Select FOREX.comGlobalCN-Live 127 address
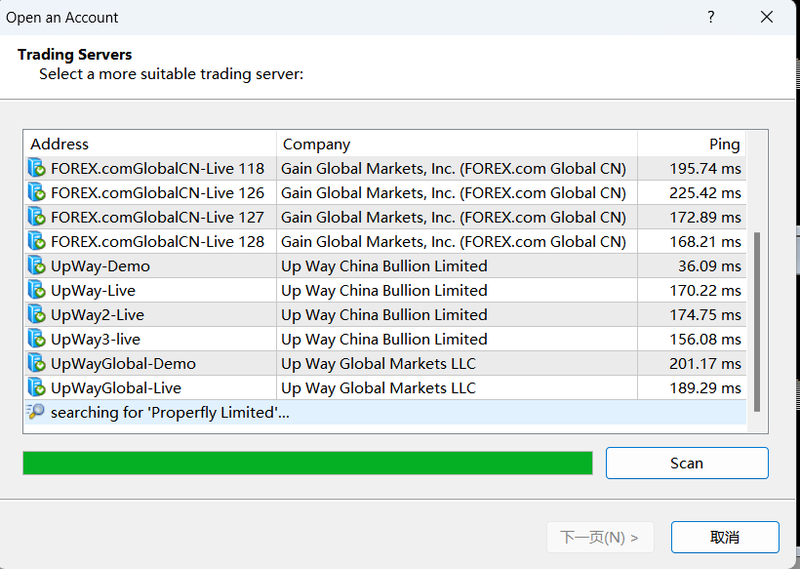This screenshot has height=569, width=800. click(x=158, y=217)
